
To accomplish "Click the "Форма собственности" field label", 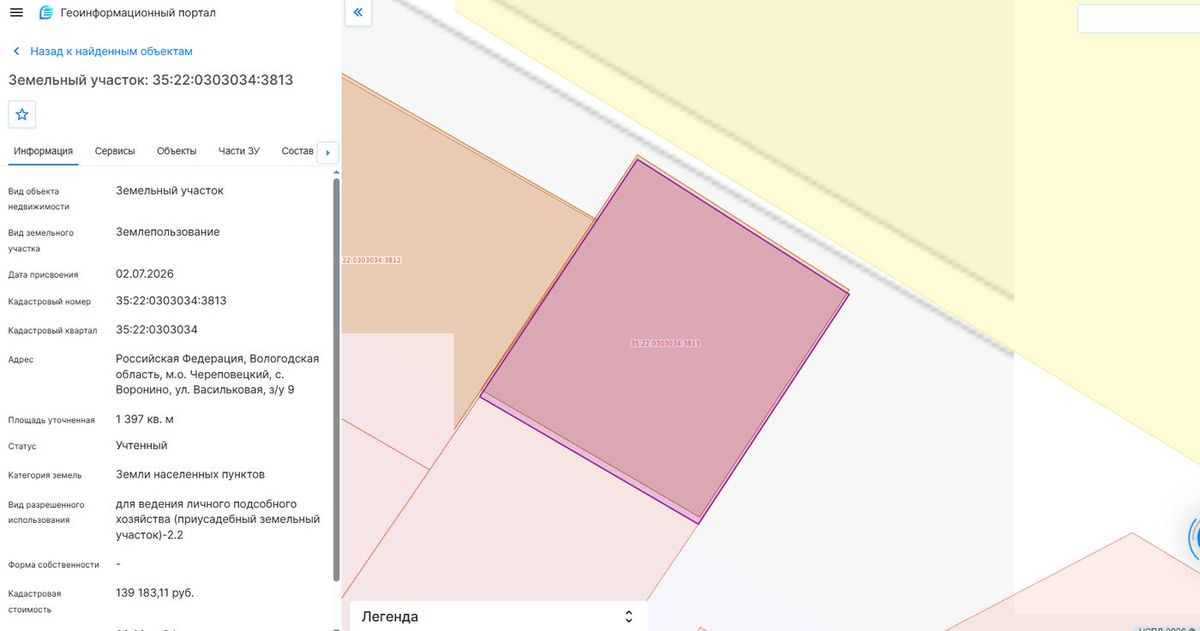I will coord(54,565).
